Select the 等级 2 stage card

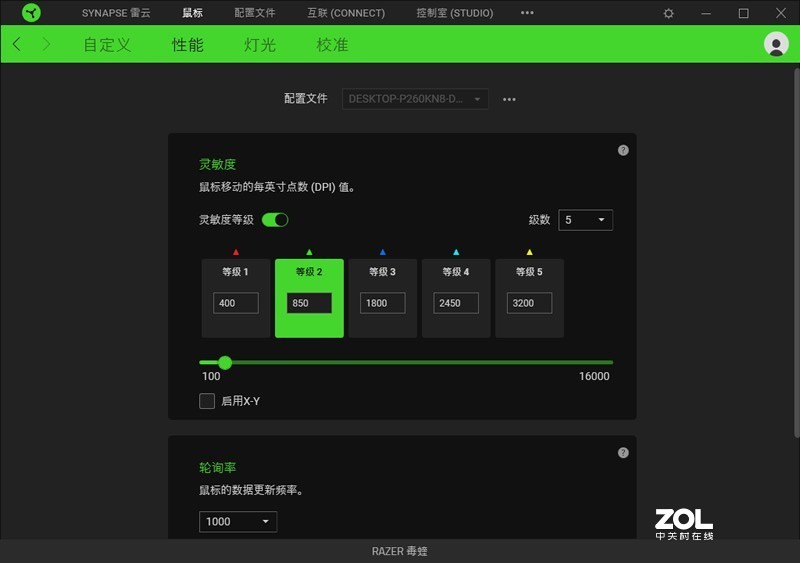point(309,298)
